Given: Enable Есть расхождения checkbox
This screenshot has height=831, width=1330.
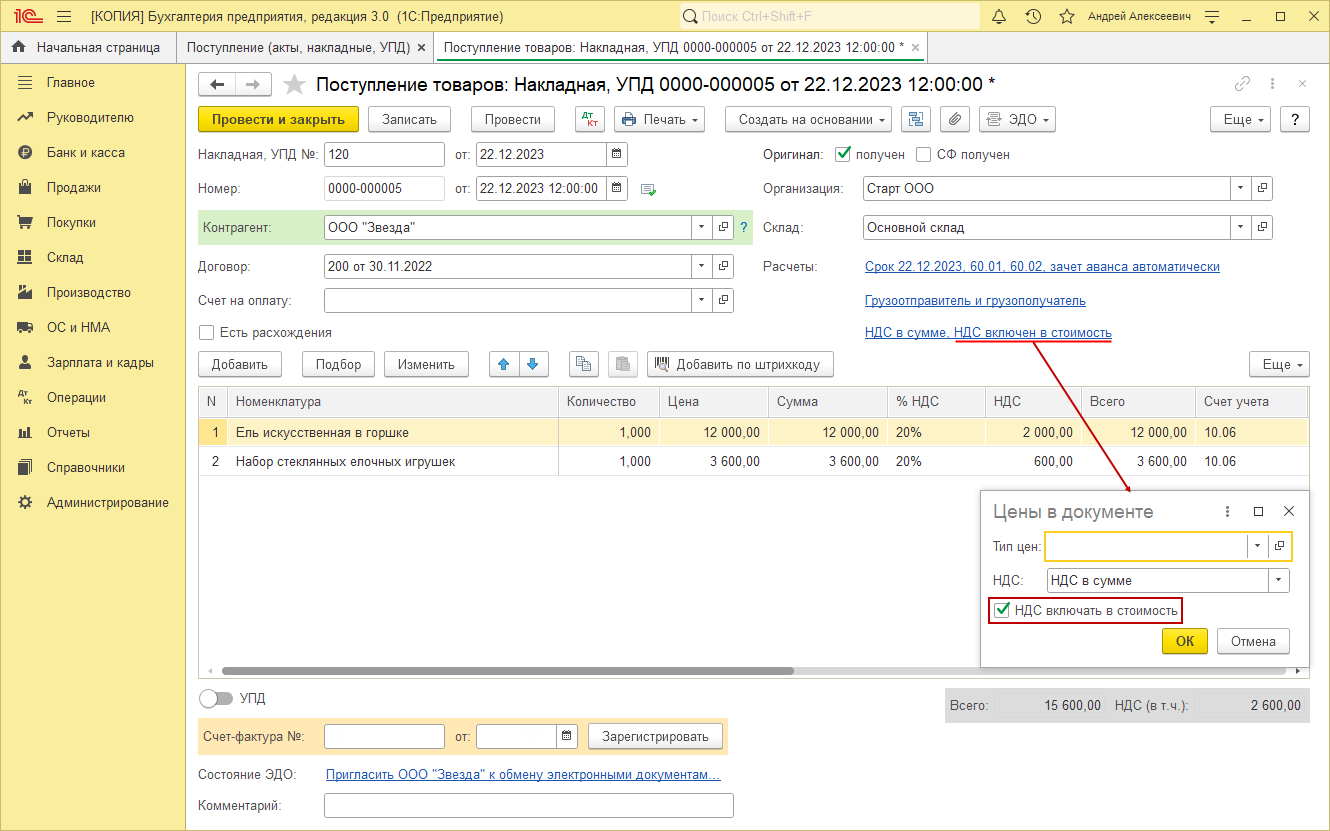Looking at the screenshot, I should pos(207,332).
